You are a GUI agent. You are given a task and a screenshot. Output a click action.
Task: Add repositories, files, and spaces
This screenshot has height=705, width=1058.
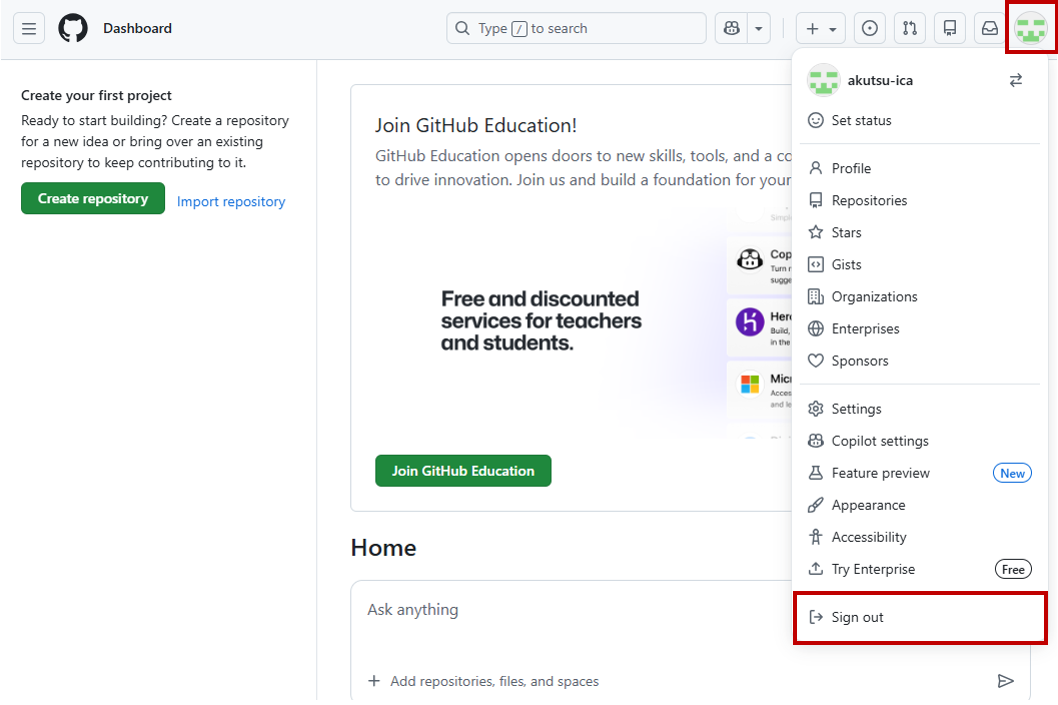coord(484,681)
